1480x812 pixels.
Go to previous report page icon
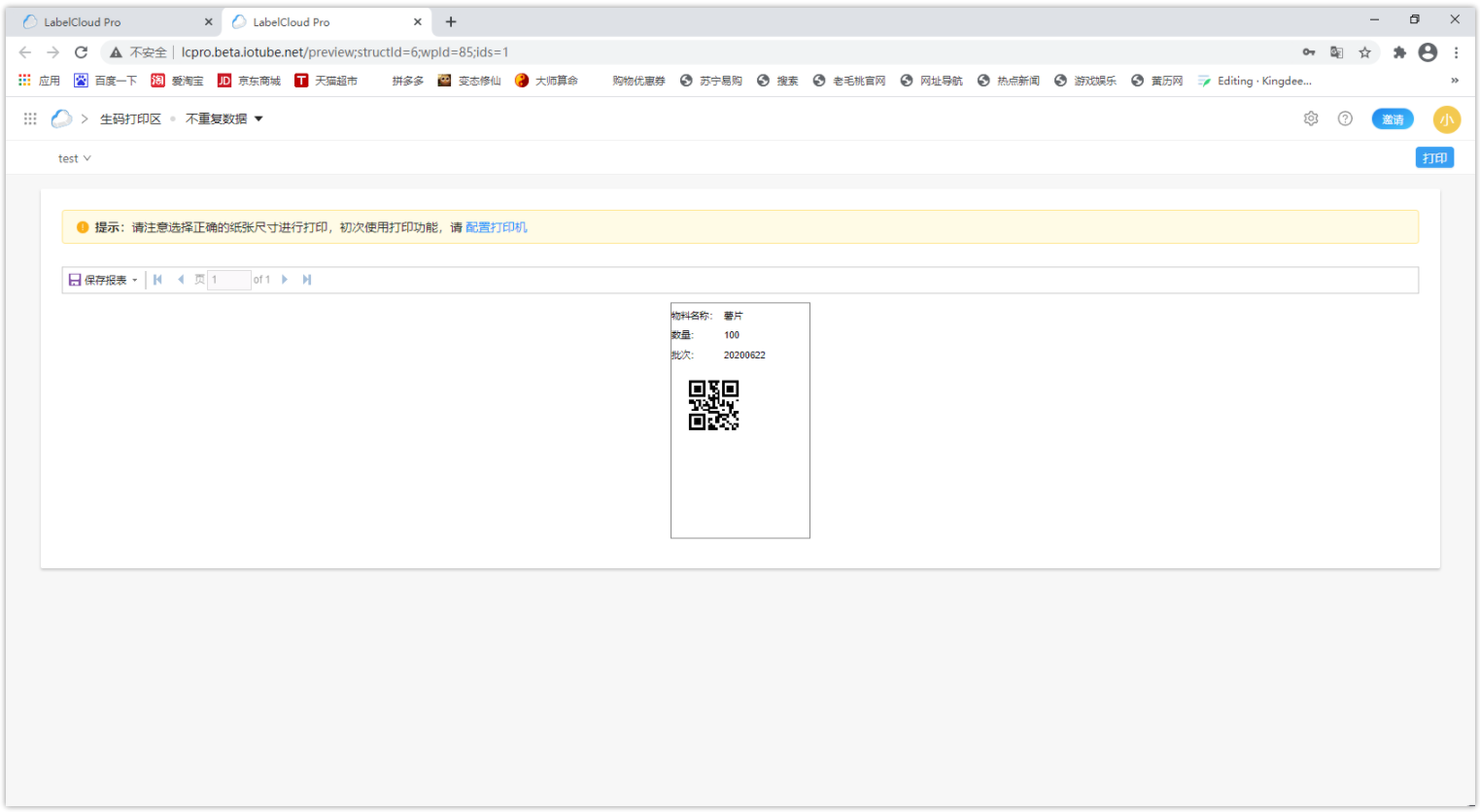click(180, 280)
